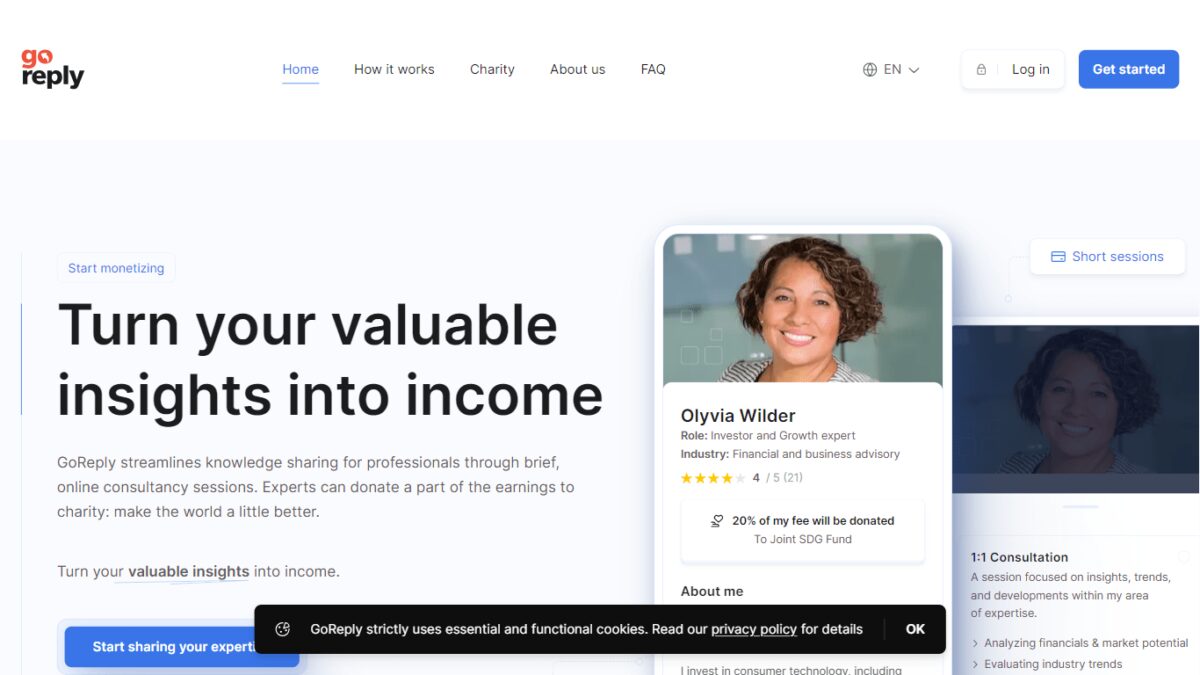Image resolution: width=1200 pixels, height=675 pixels.
Task: Click the underlined 'valuable insights' phrase
Action: click(x=189, y=572)
